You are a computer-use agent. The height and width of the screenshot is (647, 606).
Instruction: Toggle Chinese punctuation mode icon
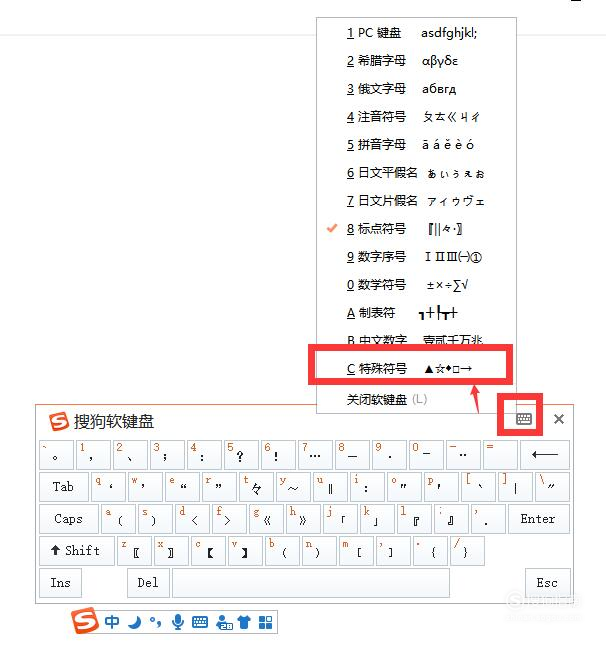pos(156,622)
